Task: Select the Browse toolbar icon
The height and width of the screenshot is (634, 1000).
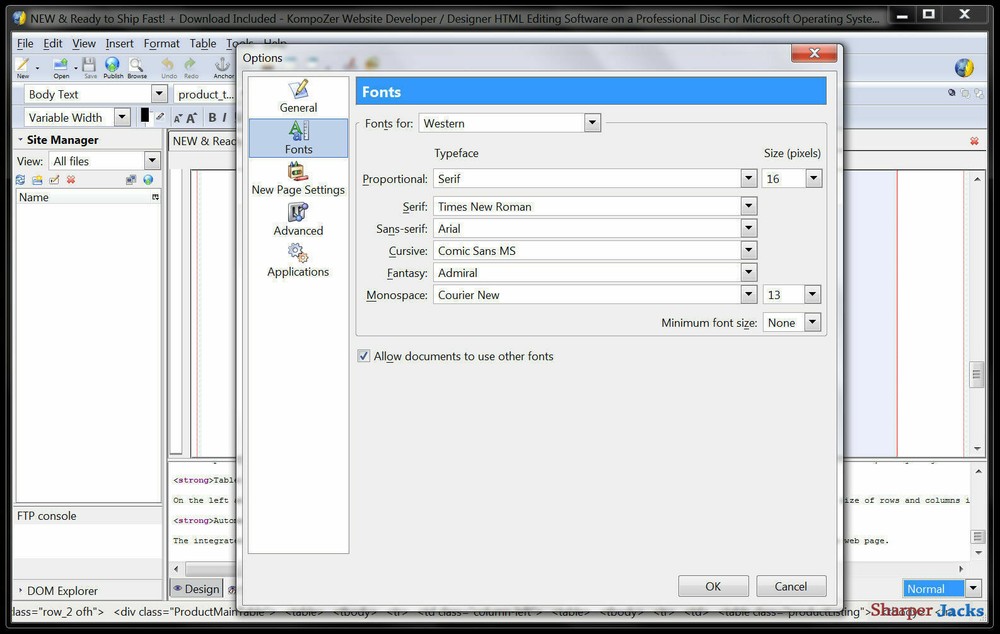Action: point(136,66)
